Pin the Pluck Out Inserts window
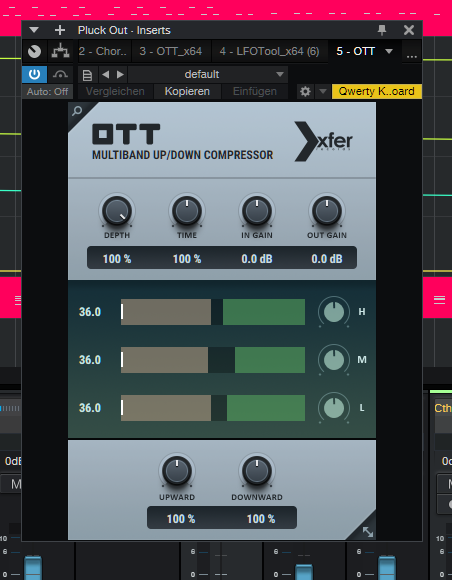Viewport: 452px width, 580px height. pos(382,30)
